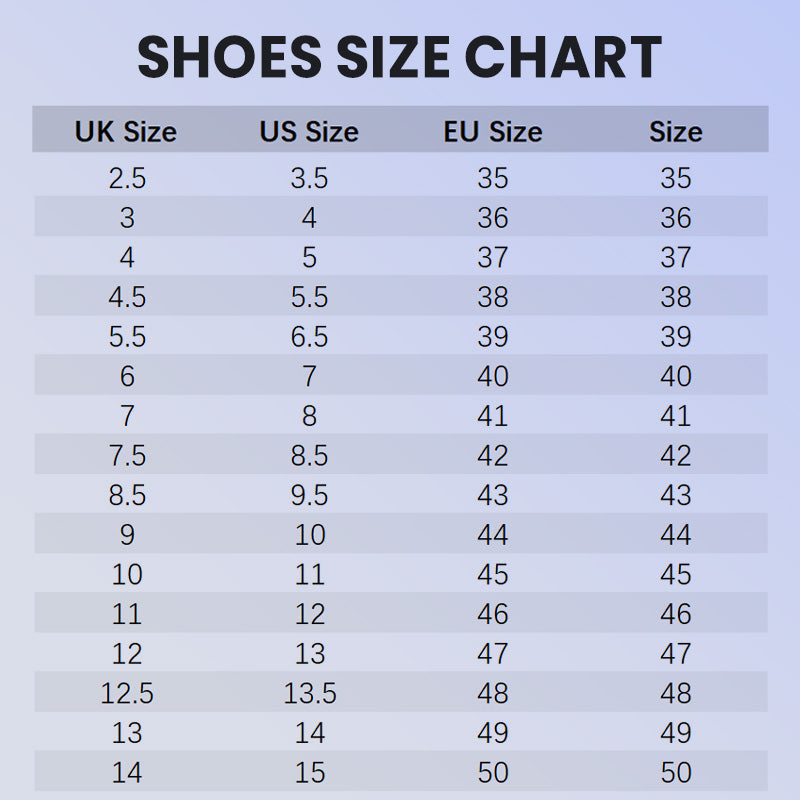Click the EU Size column header
Screen dimensions: 800x800
click(x=492, y=132)
